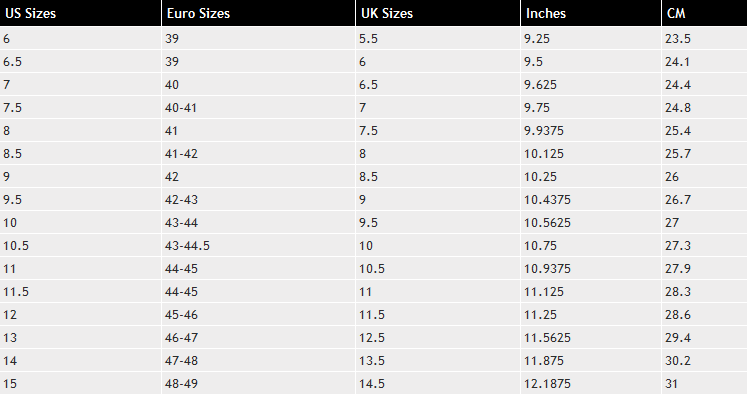Viewport: 749px width, 397px height.
Task: Click the UK Sizes column header
Action: (438, 13)
